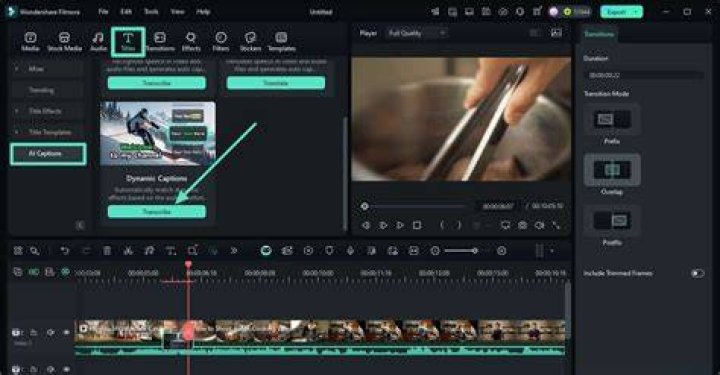
Task: Click the snapshot image icon in player header
Action: (556, 33)
